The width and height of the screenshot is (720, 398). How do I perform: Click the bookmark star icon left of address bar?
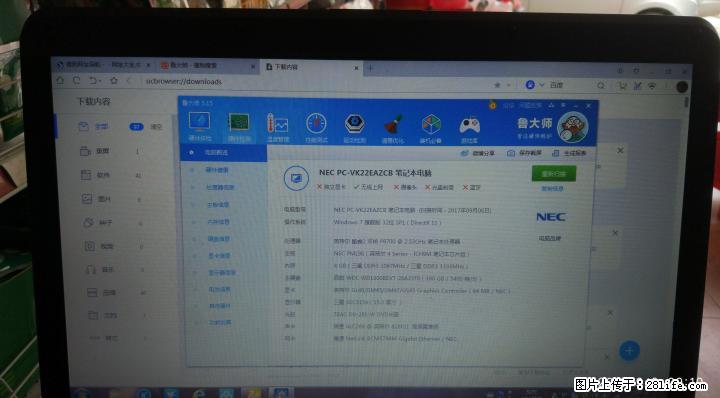tap(113, 81)
